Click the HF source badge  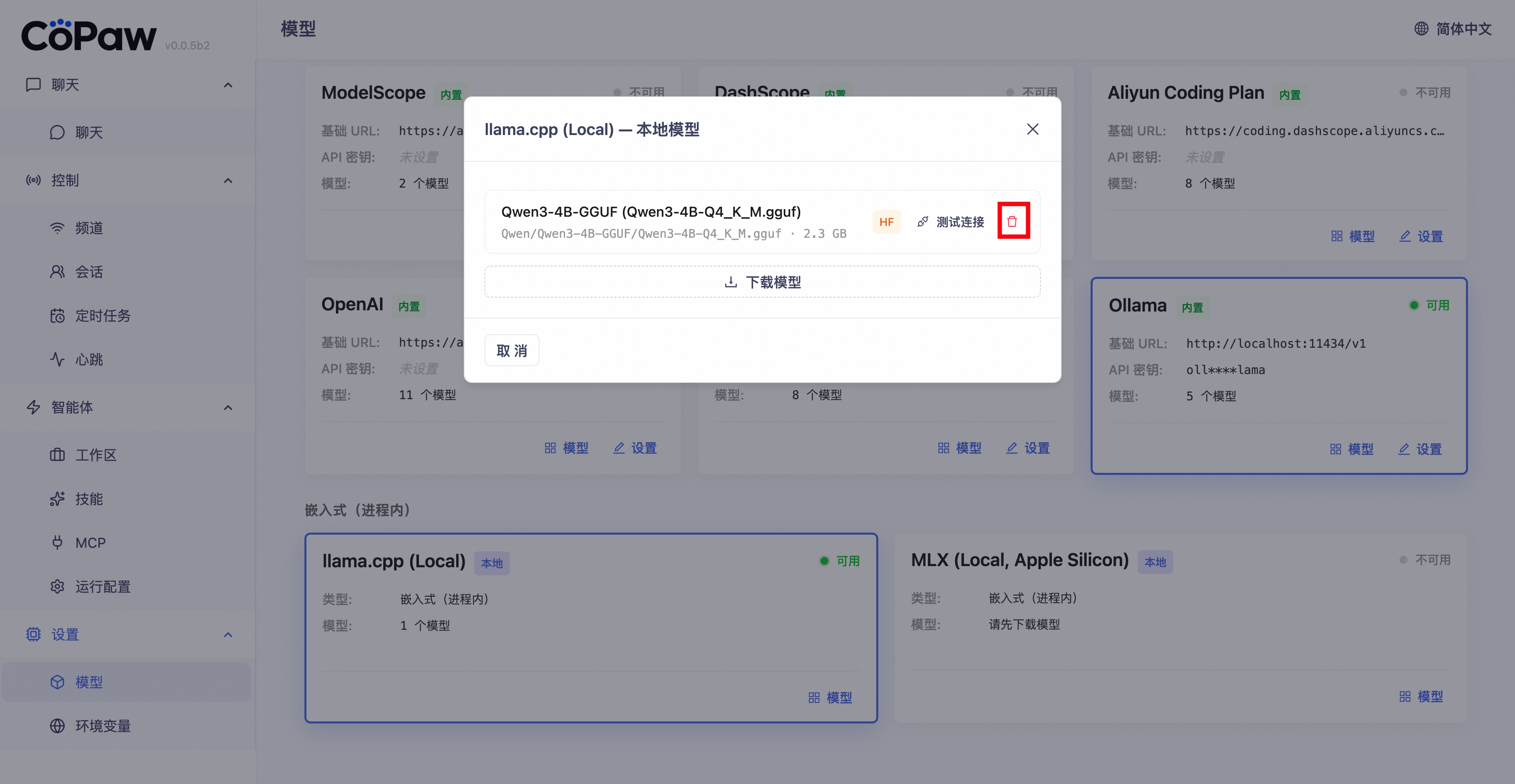(886, 222)
